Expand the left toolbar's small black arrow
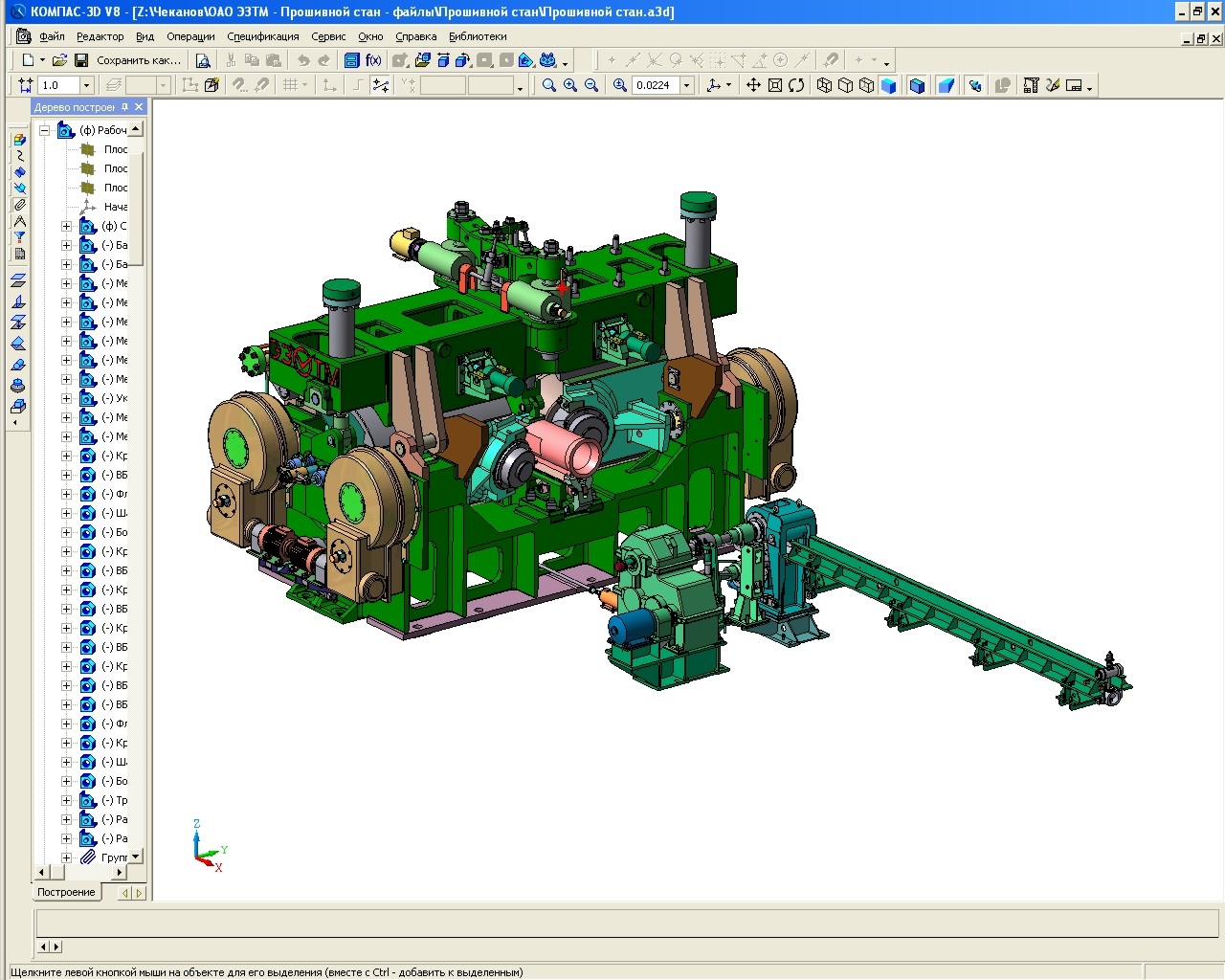This screenshot has width=1225, height=980. (x=14, y=422)
